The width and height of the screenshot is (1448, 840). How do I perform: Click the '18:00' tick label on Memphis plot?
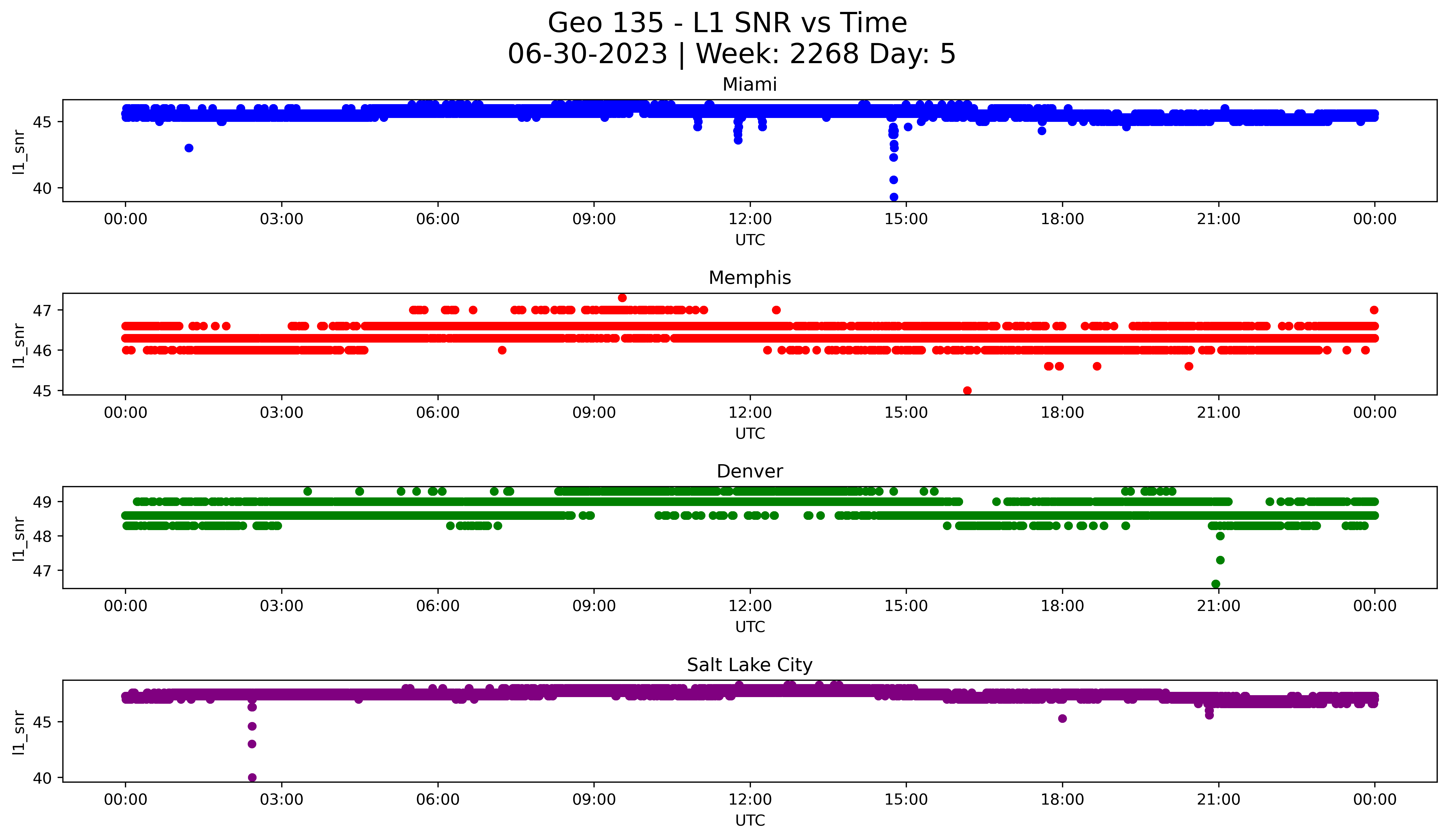point(1062,413)
